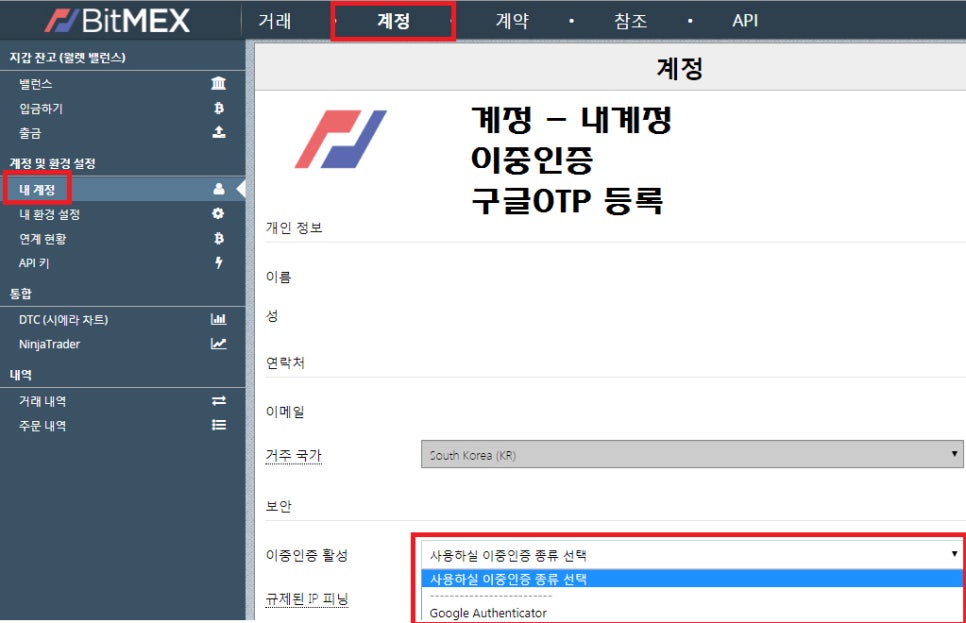Click gear icon beside 내 환경 설정
The image size is (966, 623).
tap(218, 213)
